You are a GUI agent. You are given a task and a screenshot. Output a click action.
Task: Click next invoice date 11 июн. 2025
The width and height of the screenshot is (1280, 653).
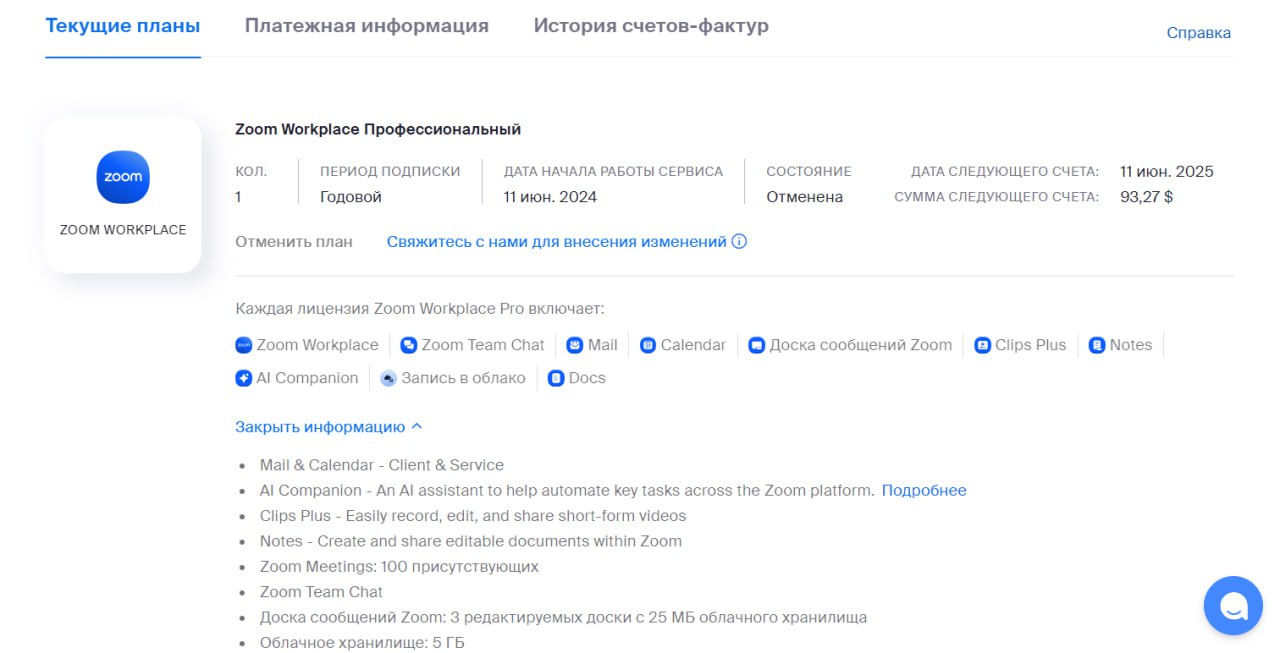1167,171
